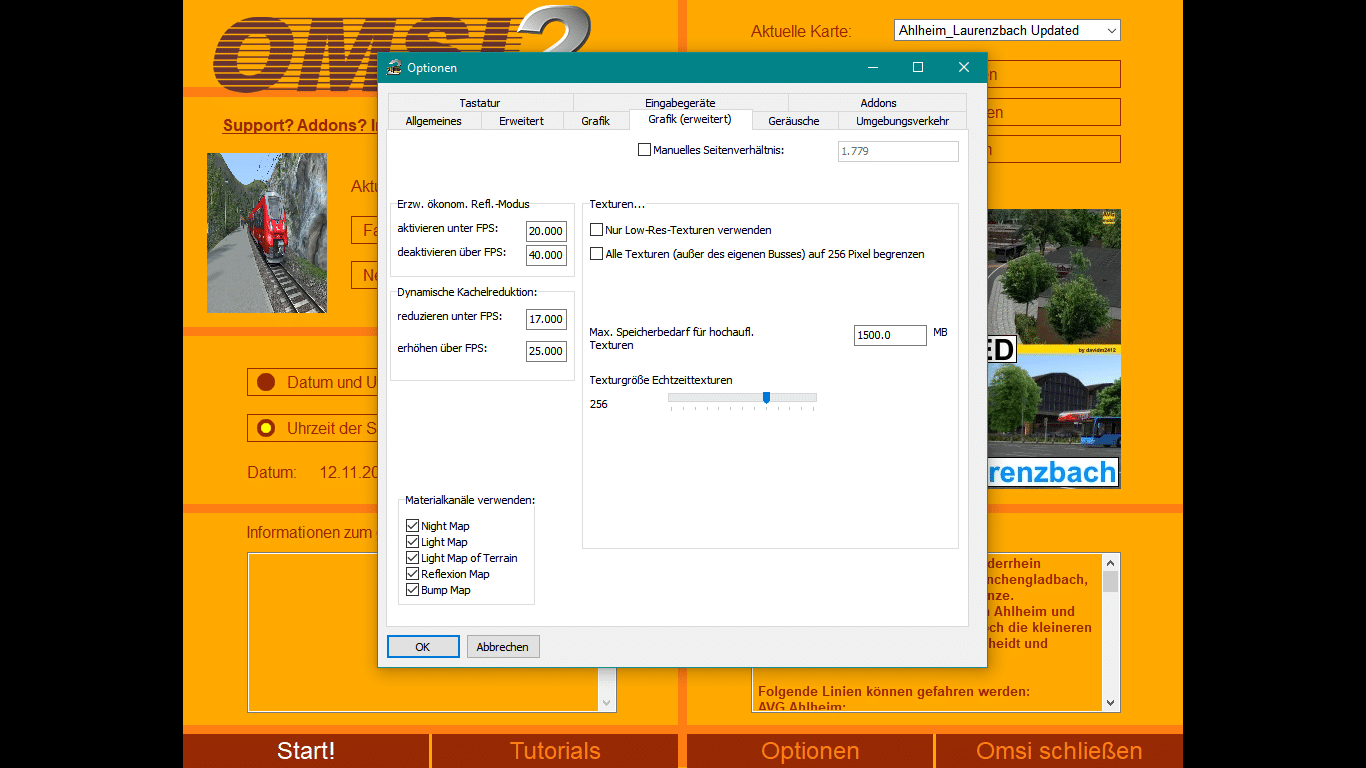1366x768 pixels.
Task: Confirm settings with the OK button
Action: coord(423,647)
